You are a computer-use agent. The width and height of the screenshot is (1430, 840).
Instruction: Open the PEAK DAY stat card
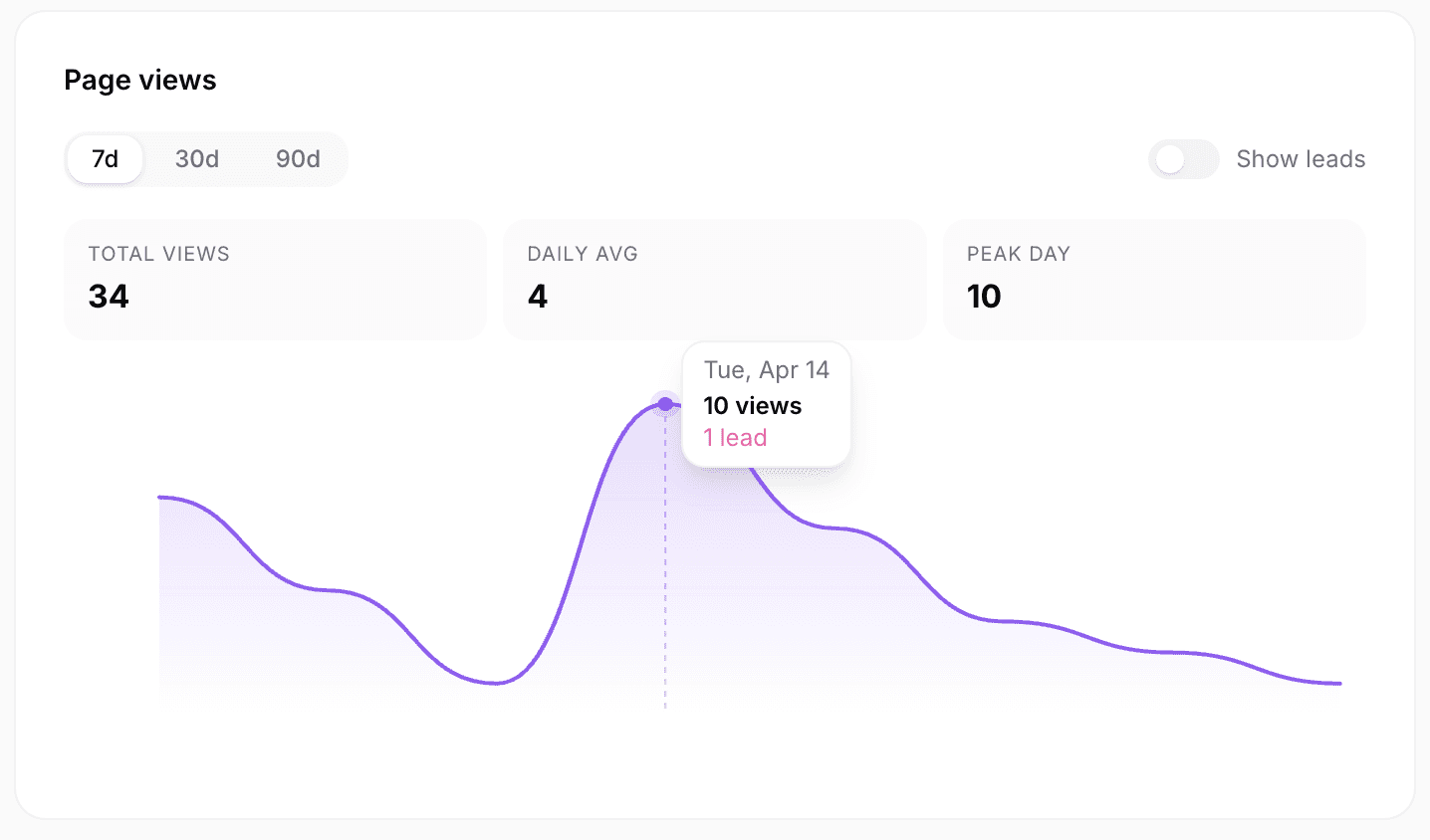click(1154, 279)
